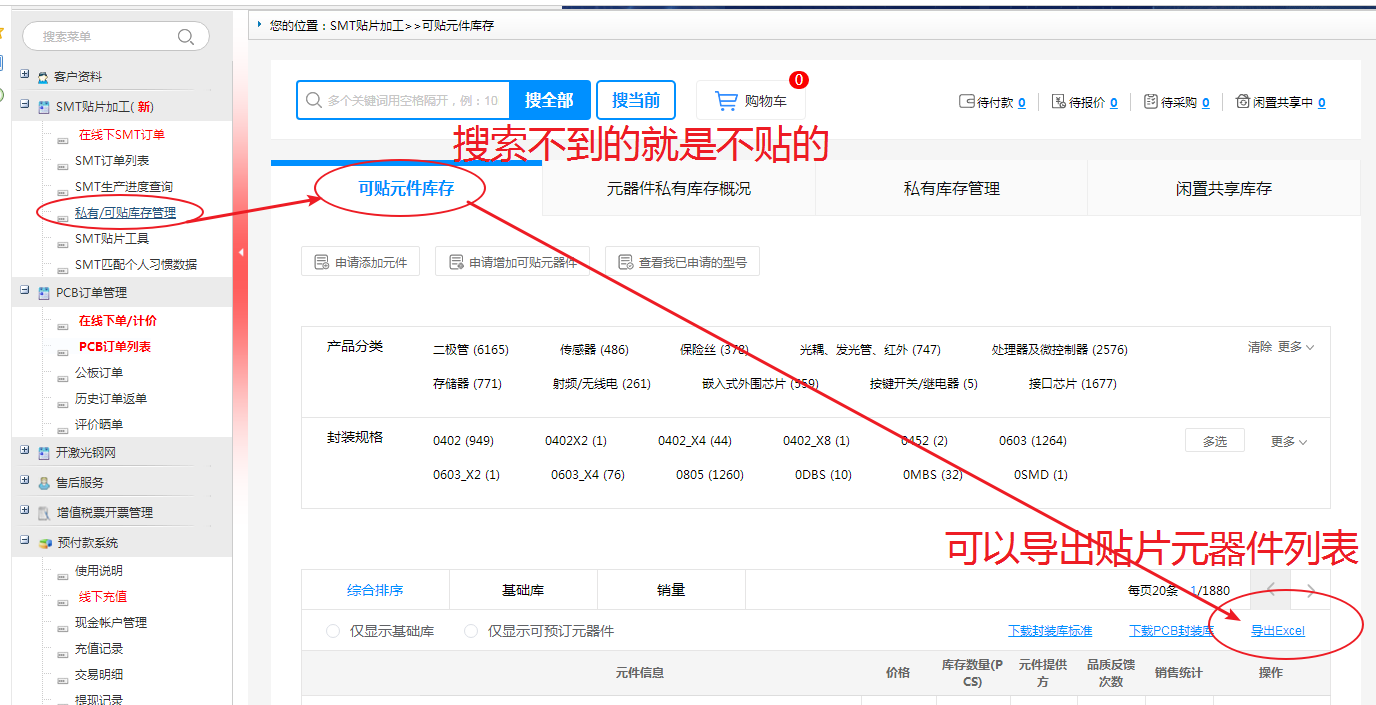Click the 闲置共享中 icon

[1242, 102]
